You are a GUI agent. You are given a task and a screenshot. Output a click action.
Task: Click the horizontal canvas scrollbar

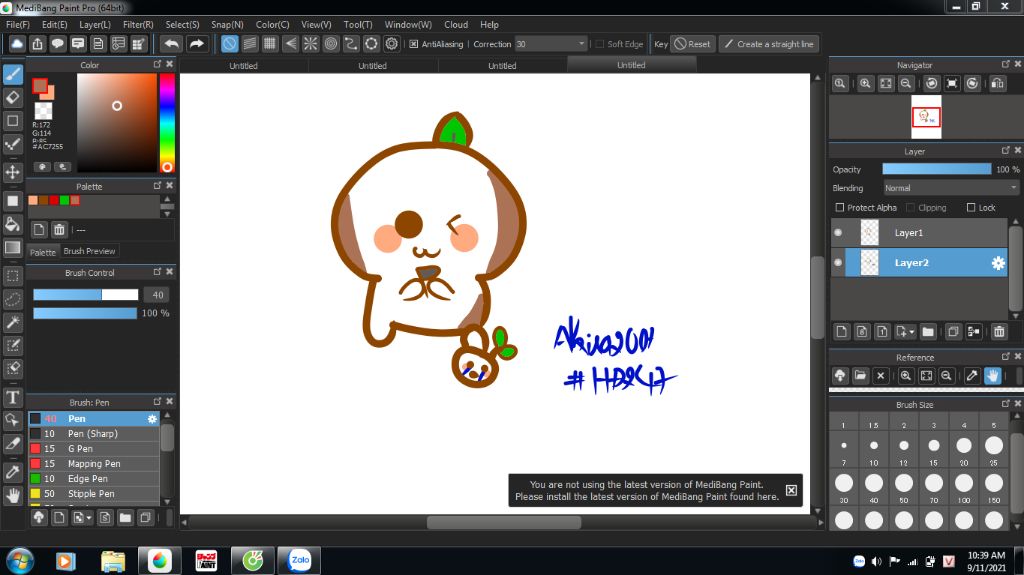(504, 522)
